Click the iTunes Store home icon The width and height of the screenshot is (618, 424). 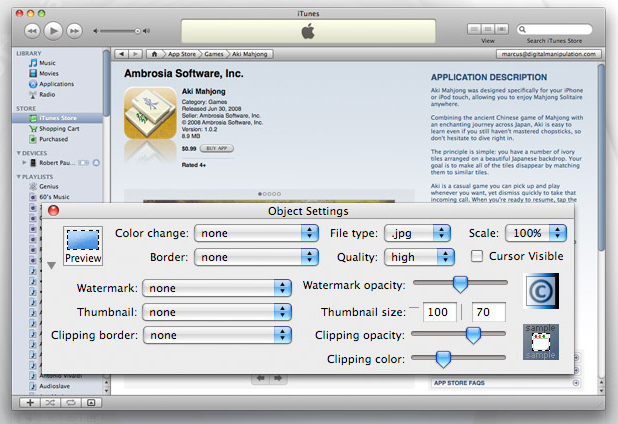pos(154,54)
